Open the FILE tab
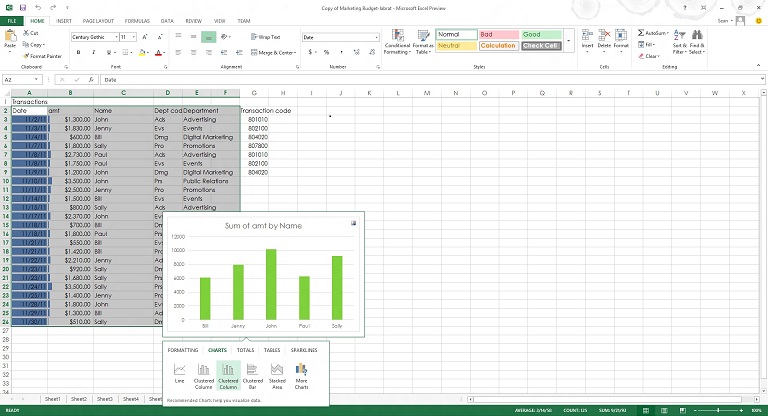768x416 pixels. (12, 21)
